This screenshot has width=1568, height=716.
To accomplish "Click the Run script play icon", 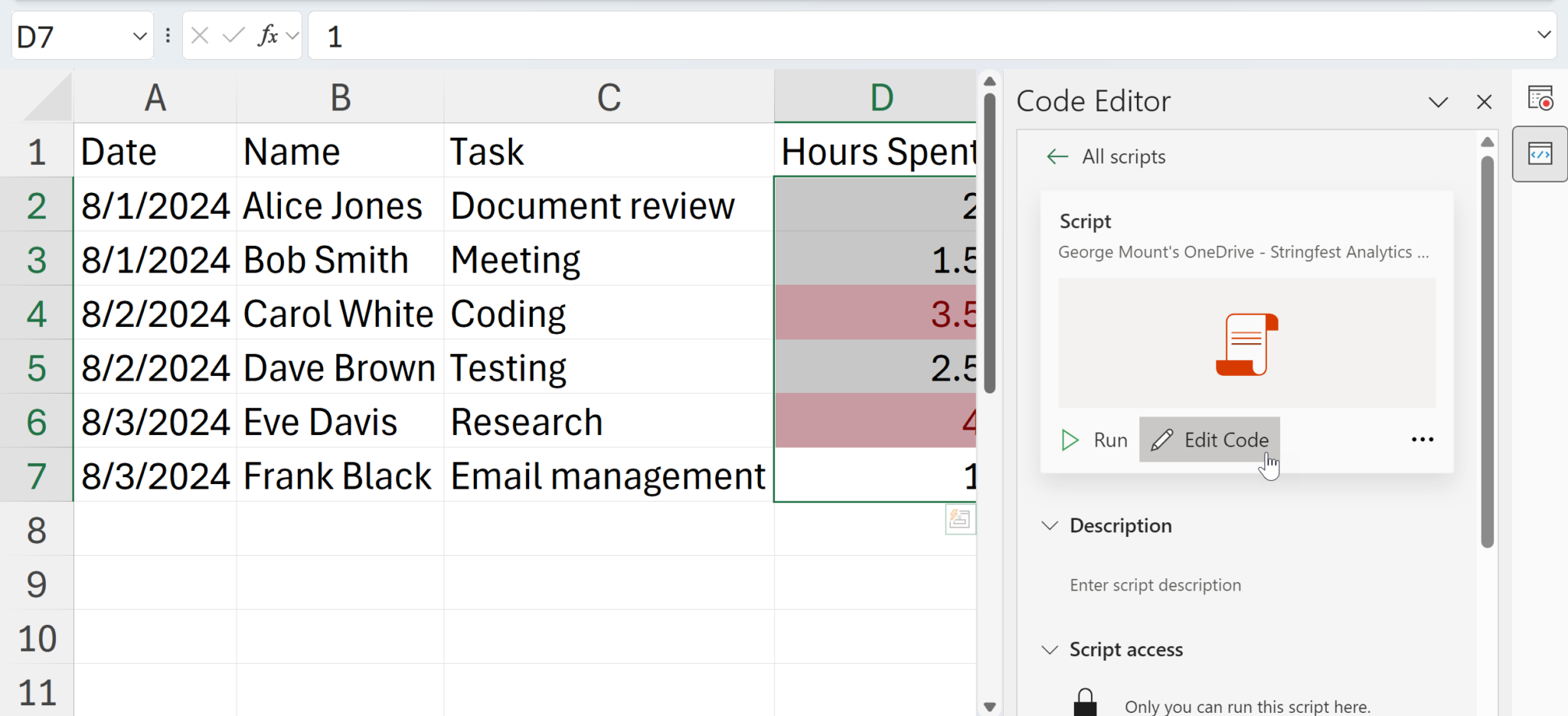I will [x=1070, y=440].
